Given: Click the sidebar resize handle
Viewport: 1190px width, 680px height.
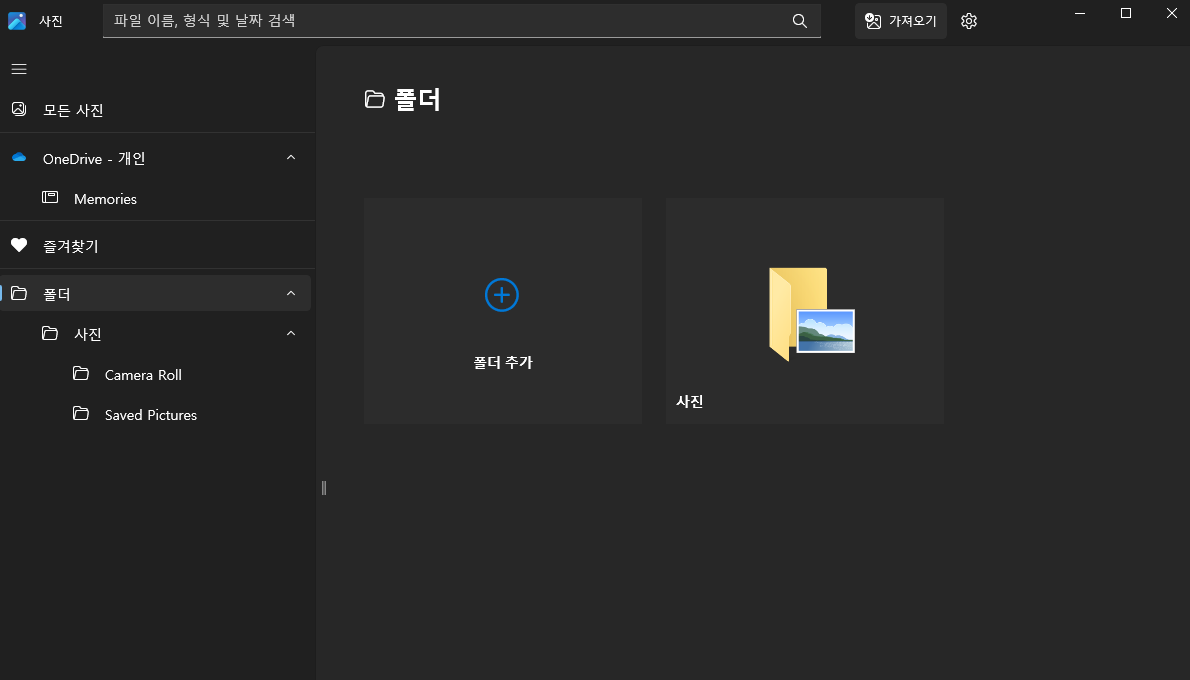Looking at the screenshot, I should pos(324,488).
